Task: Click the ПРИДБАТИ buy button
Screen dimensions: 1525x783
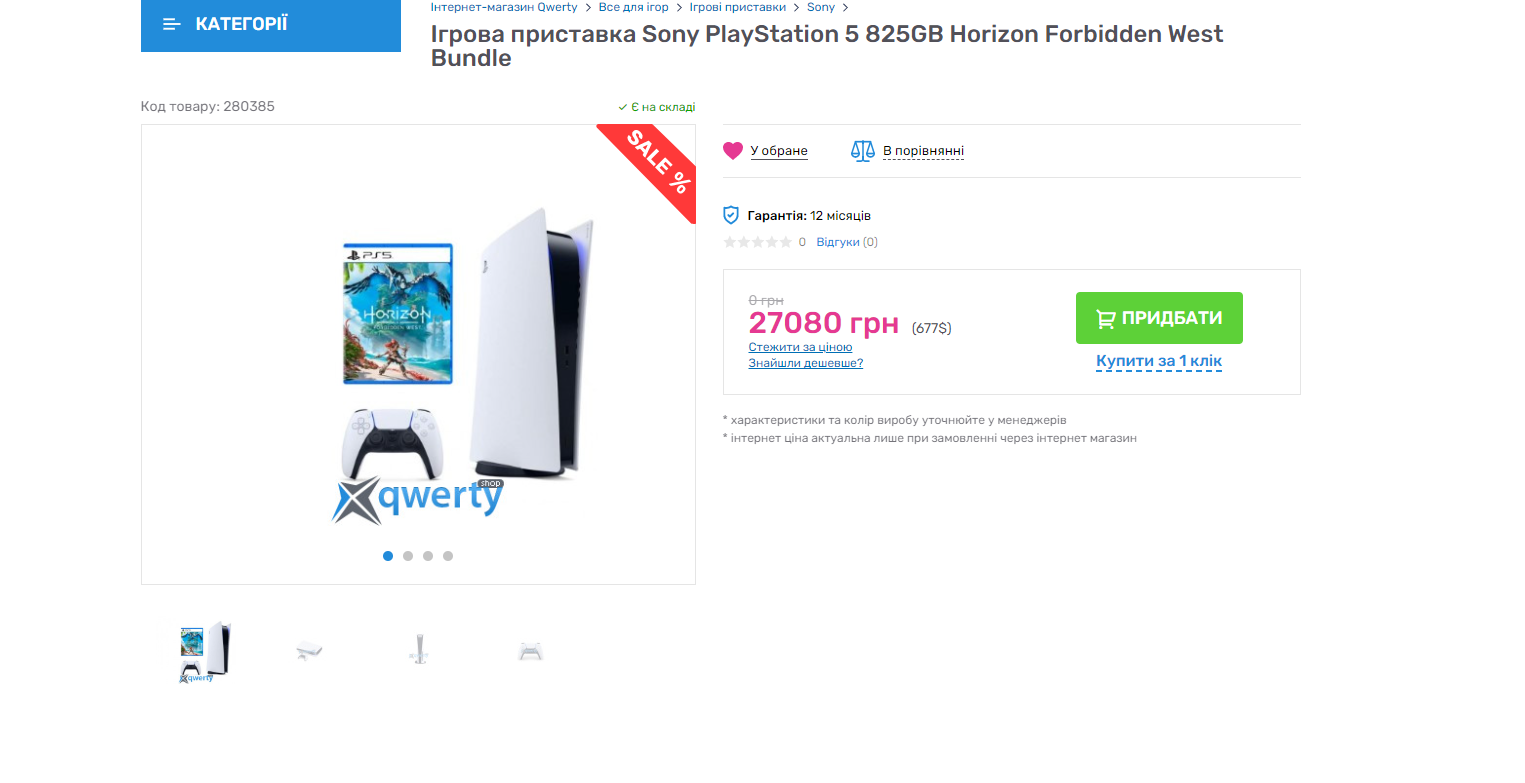Action: click(x=1159, y=318)
